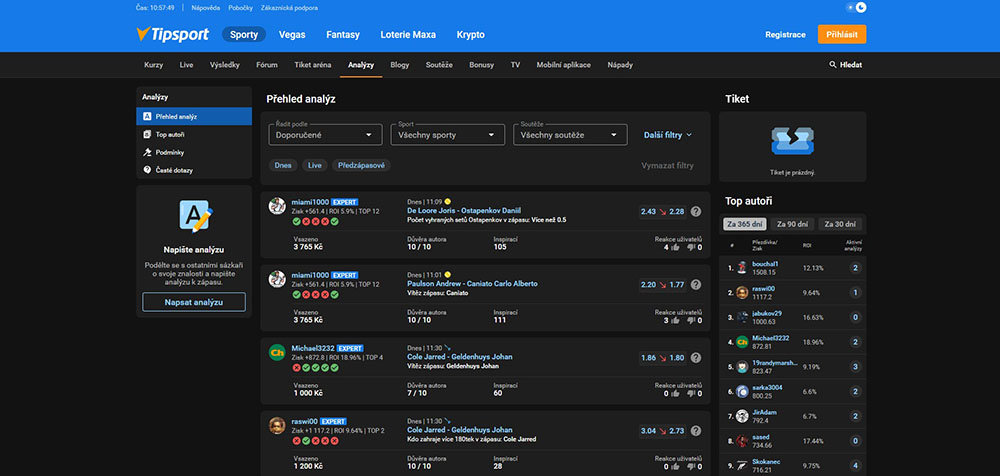The image size is (1000, 476).
Task: Click help icon on De Loore Joris analysis
Action: point(696,212)
